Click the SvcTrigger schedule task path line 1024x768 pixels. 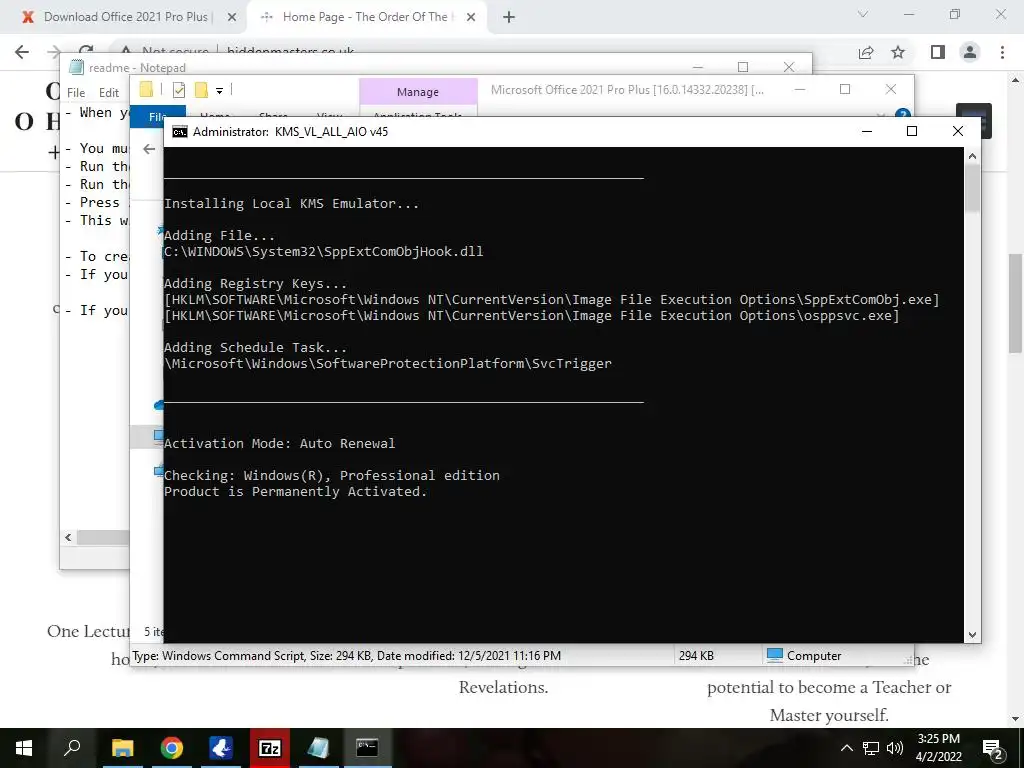(x=388, y=364)
